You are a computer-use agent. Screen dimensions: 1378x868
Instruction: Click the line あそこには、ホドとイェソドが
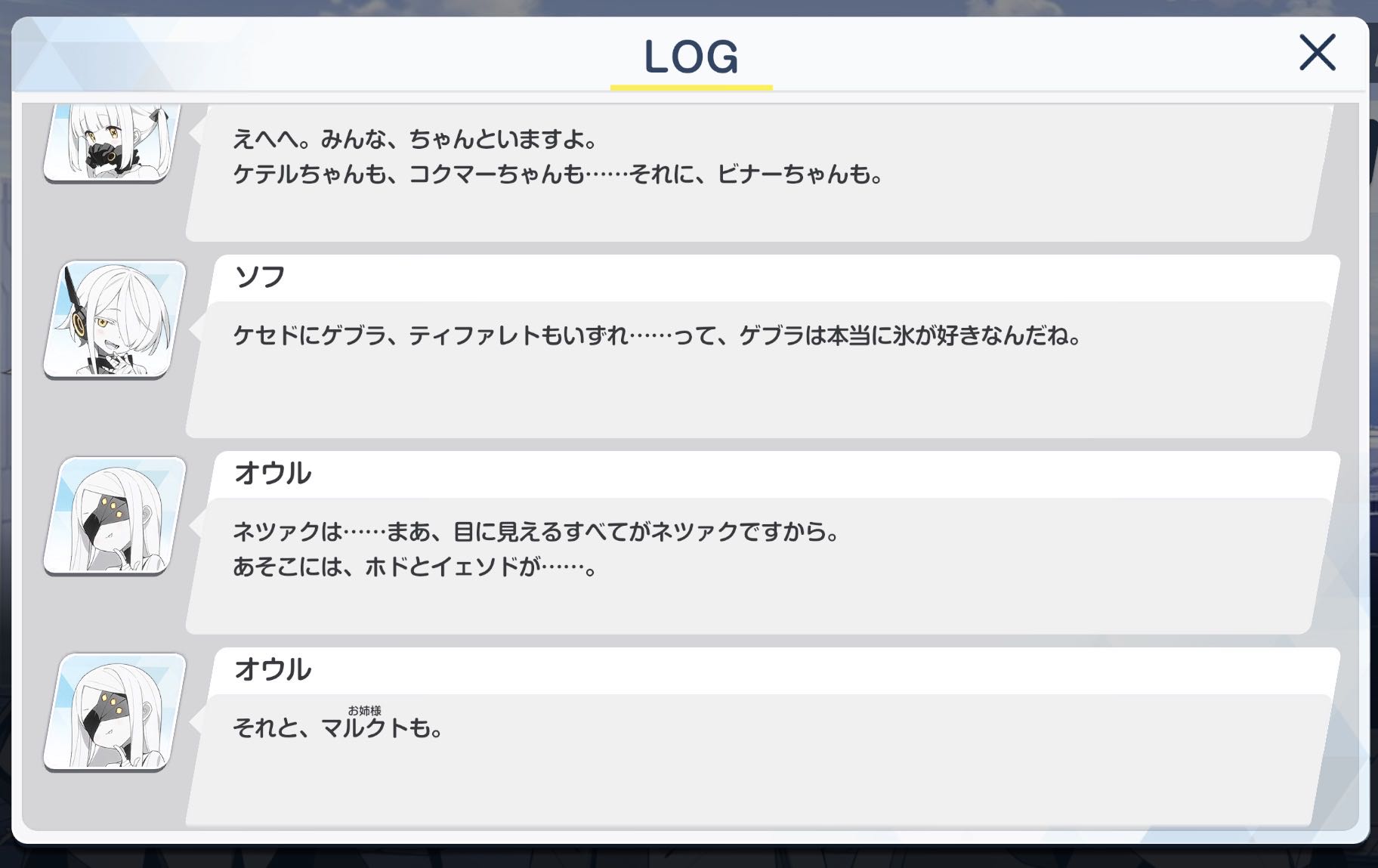416,567
